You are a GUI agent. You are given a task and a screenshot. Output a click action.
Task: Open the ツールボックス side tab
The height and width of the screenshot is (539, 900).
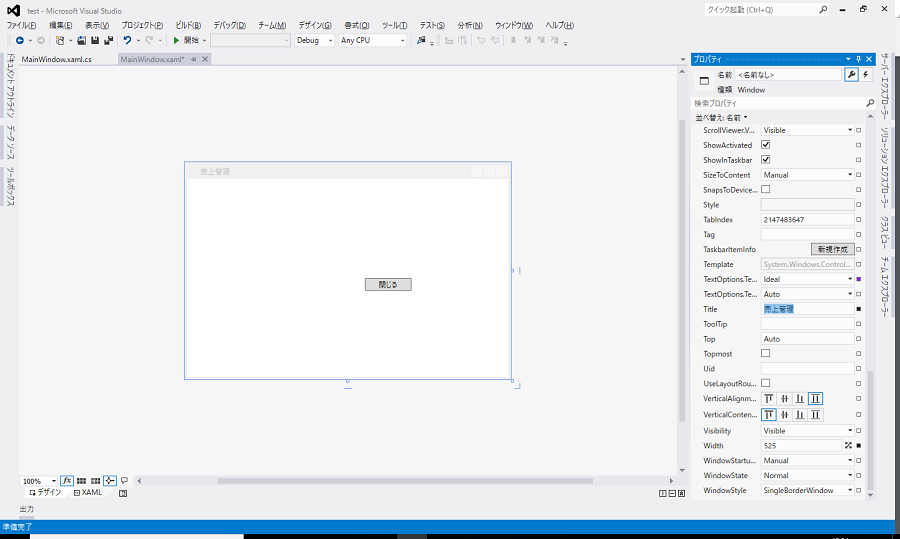point(10,186)
